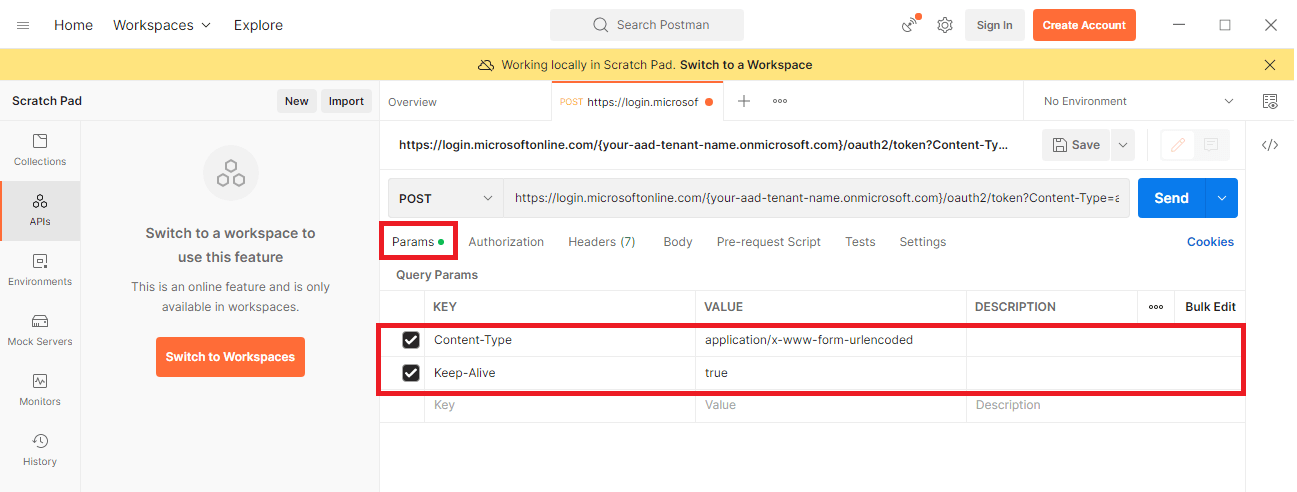Open Mock Servers in the sidebar
Screen dimensions: 1297x492
click(40, 331)
